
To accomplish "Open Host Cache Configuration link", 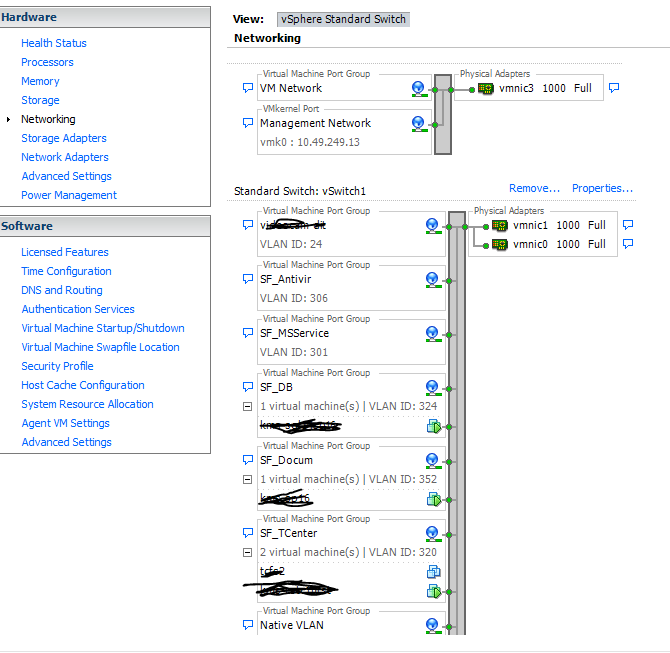I will (x=83, y=385).
